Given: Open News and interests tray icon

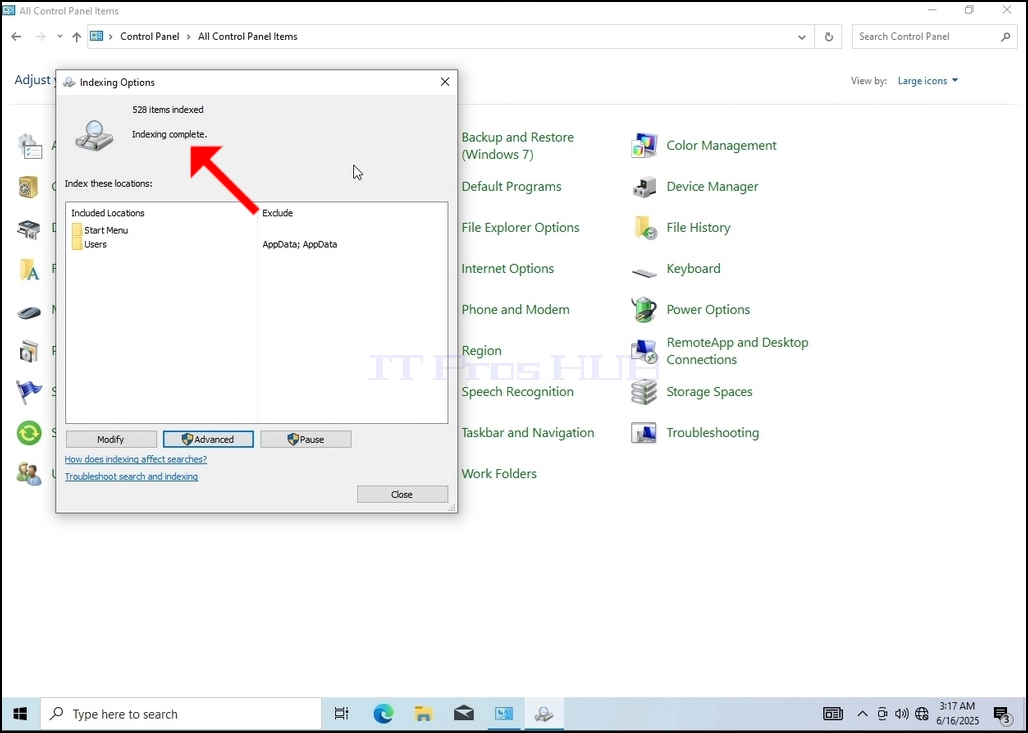Looking at the screenshot, I should [833, 714].
